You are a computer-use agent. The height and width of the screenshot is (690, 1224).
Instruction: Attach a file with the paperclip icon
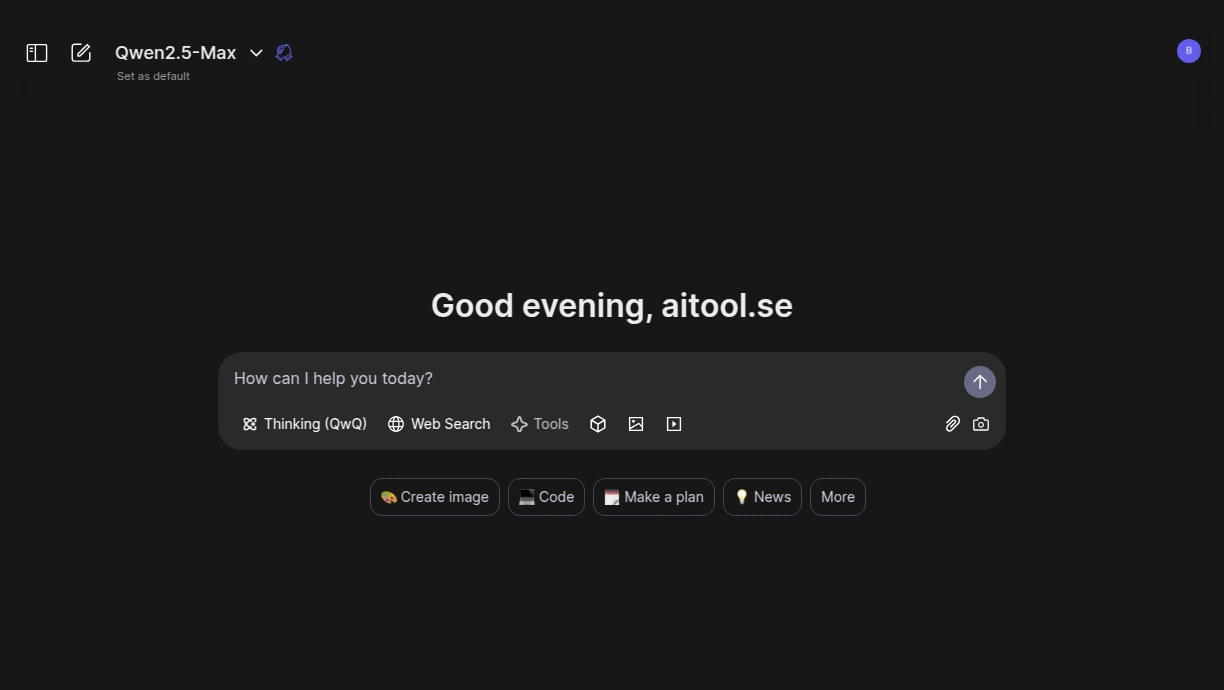coord(953,424)
